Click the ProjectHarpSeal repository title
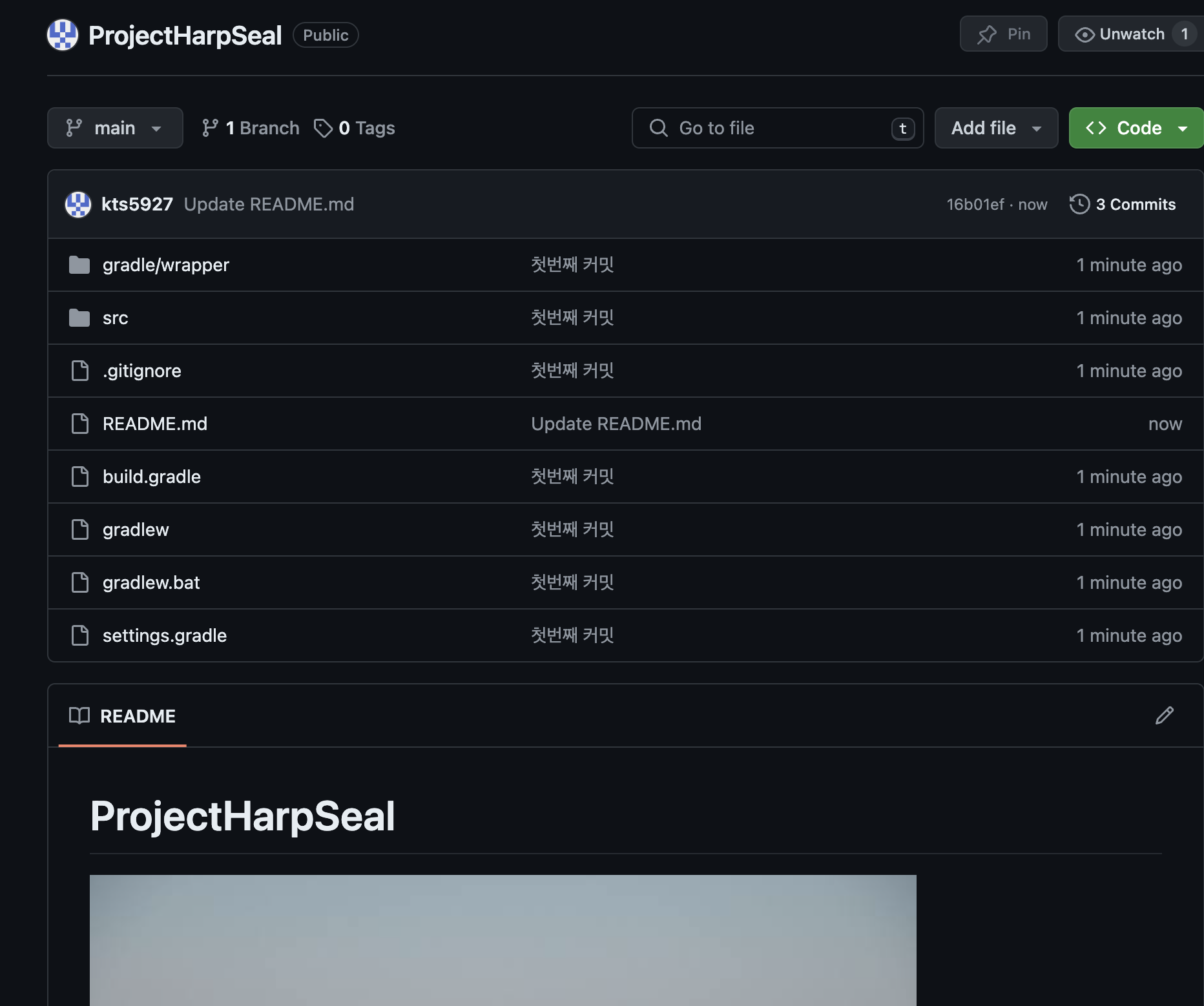 185,35
